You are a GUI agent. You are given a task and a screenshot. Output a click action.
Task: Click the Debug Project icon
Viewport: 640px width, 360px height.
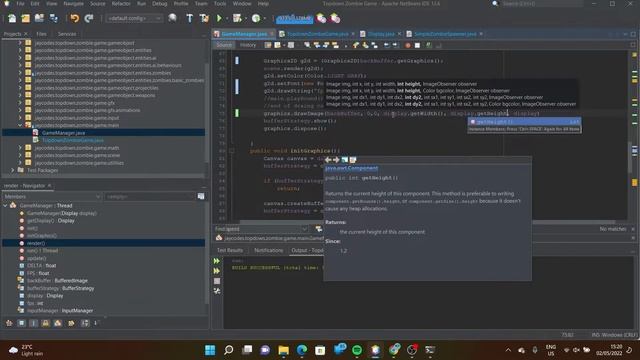click(x=237, y=18)
